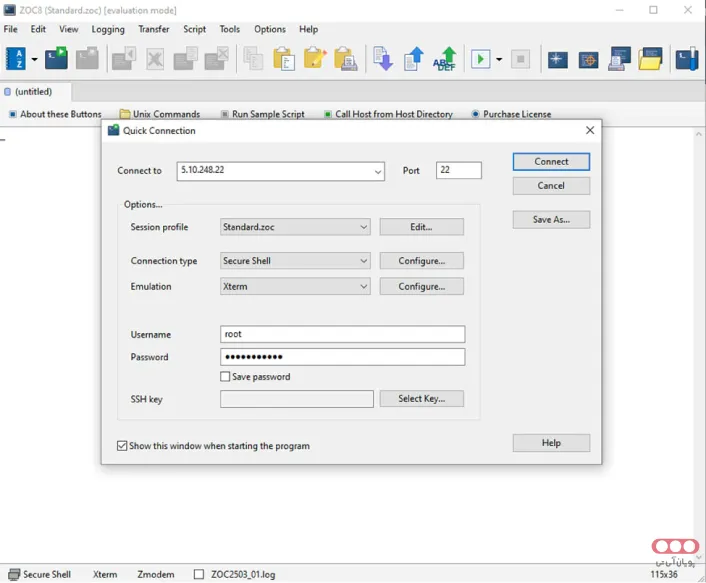This screenshot has height=583, width=706.
Task: Open the Emulation Xterm dropdown
Action: point(363,287)
